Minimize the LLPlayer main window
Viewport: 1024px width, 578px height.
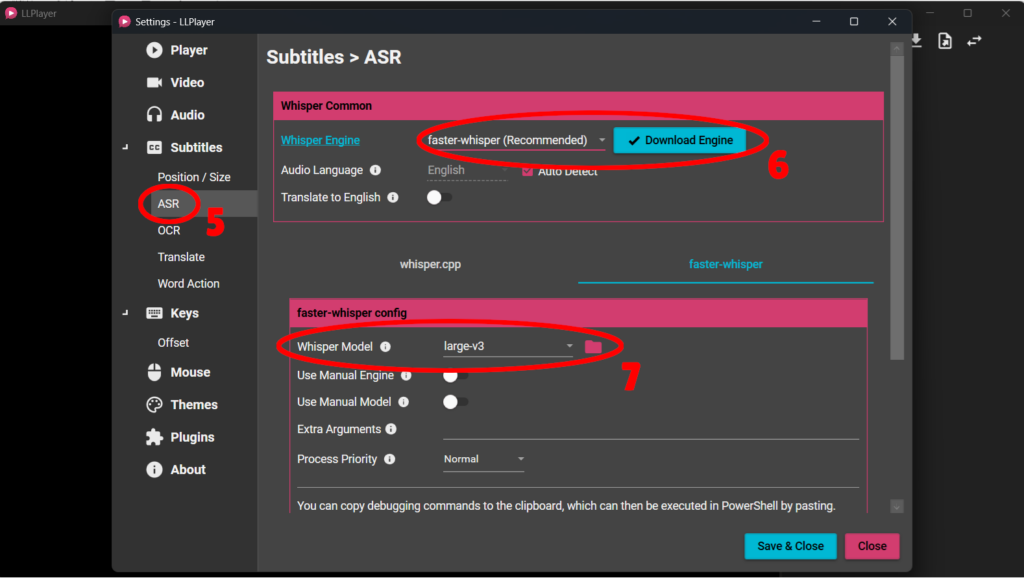point(930,13)
